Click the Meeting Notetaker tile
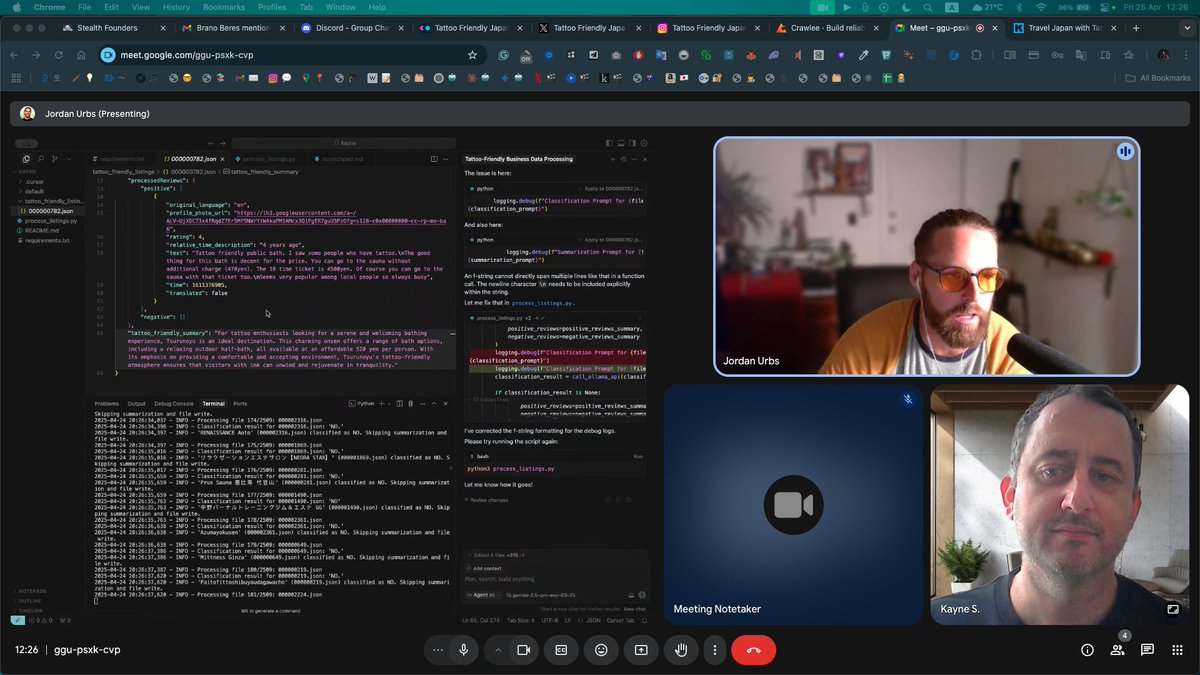The image size is (1200, 675). point(793,505)
